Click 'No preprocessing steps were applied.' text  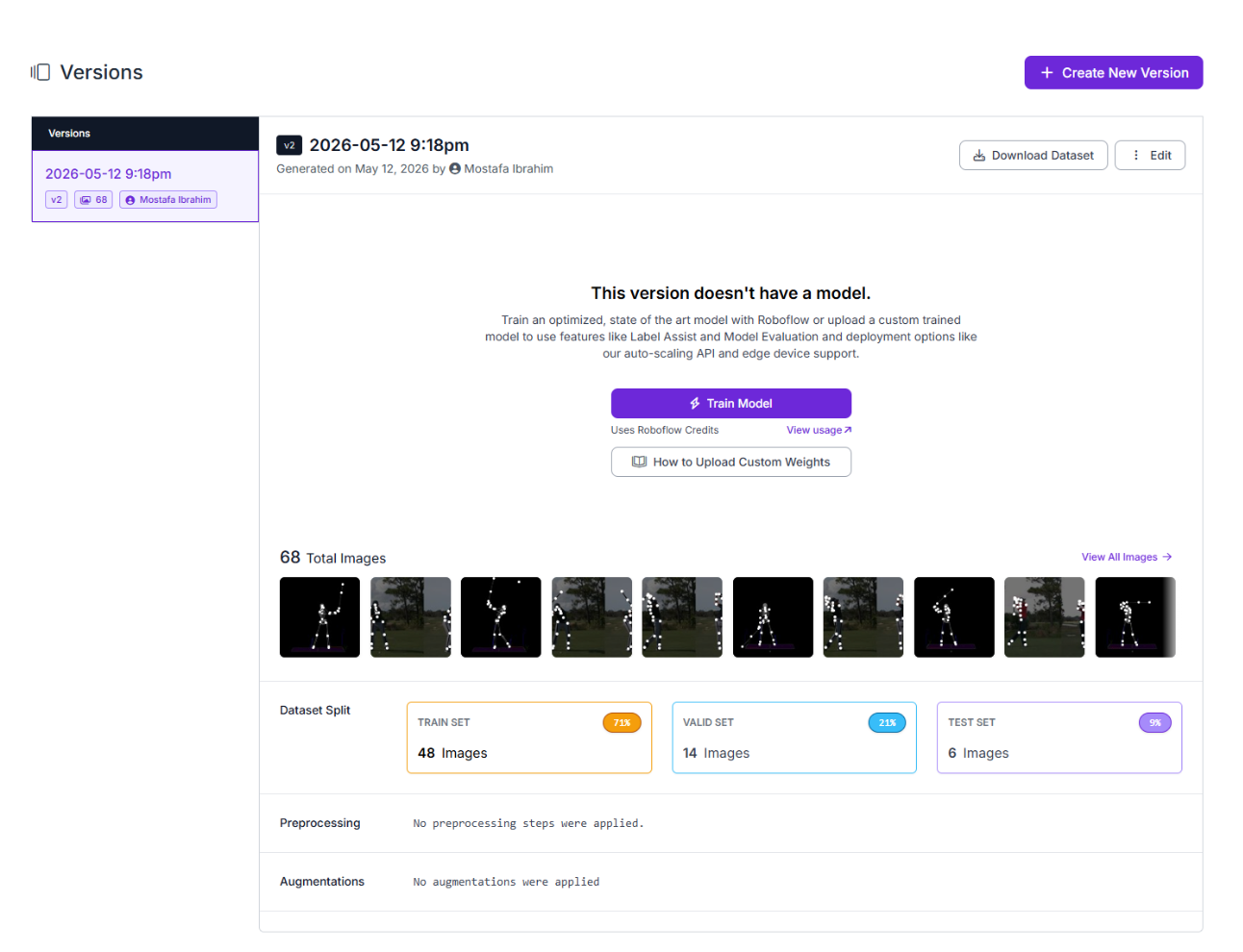(528, 823)
